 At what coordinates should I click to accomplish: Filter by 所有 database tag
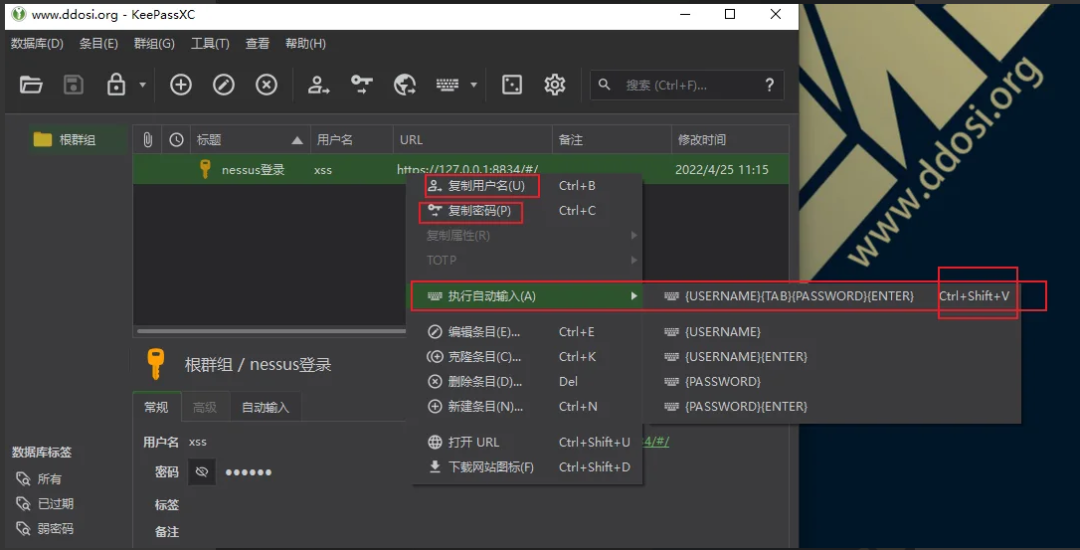40,479
